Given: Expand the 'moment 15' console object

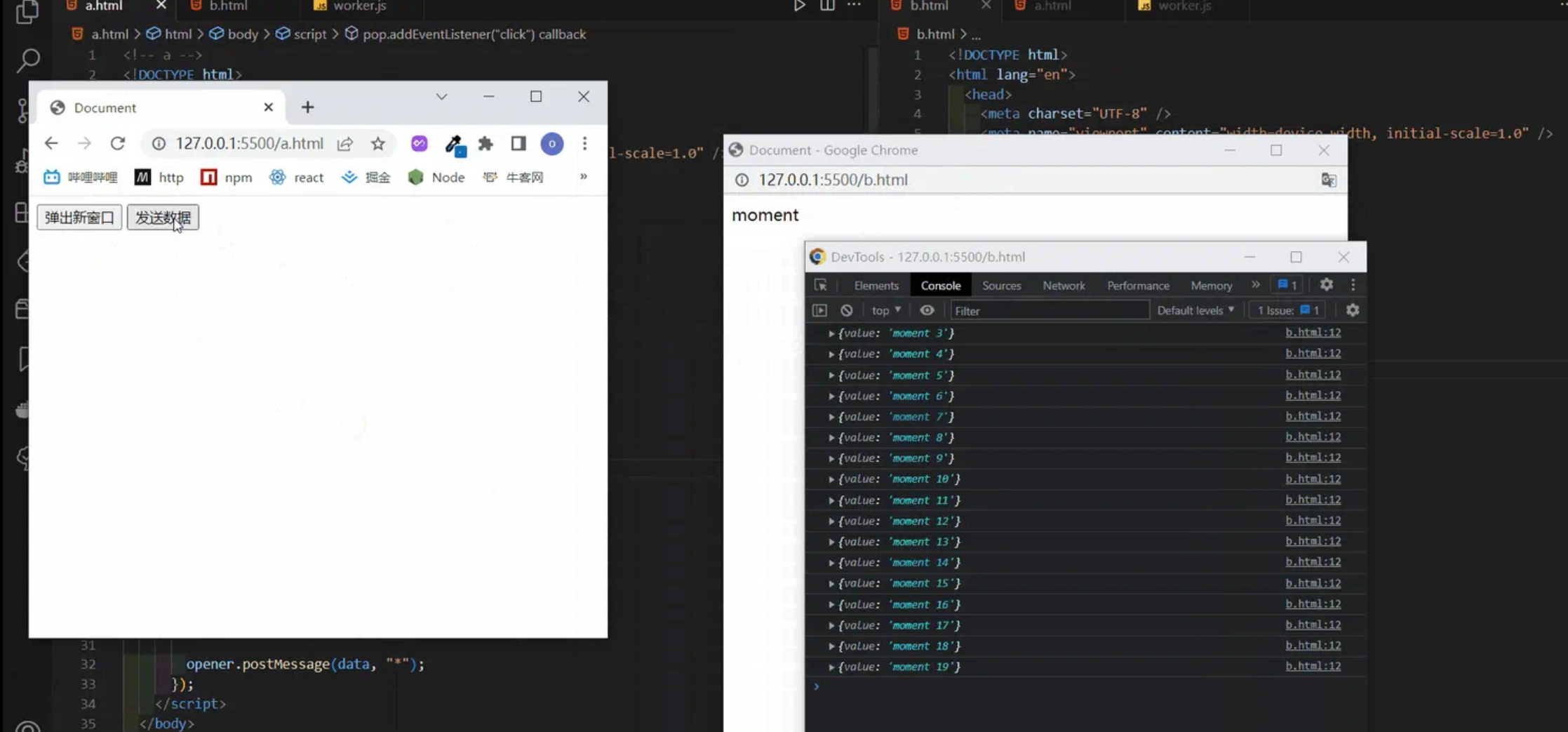Looking at the screenshot, I should click(x=831, y=584).
